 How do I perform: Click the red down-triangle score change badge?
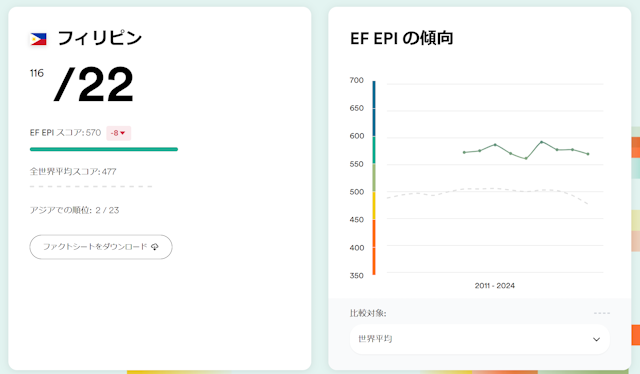118,133
